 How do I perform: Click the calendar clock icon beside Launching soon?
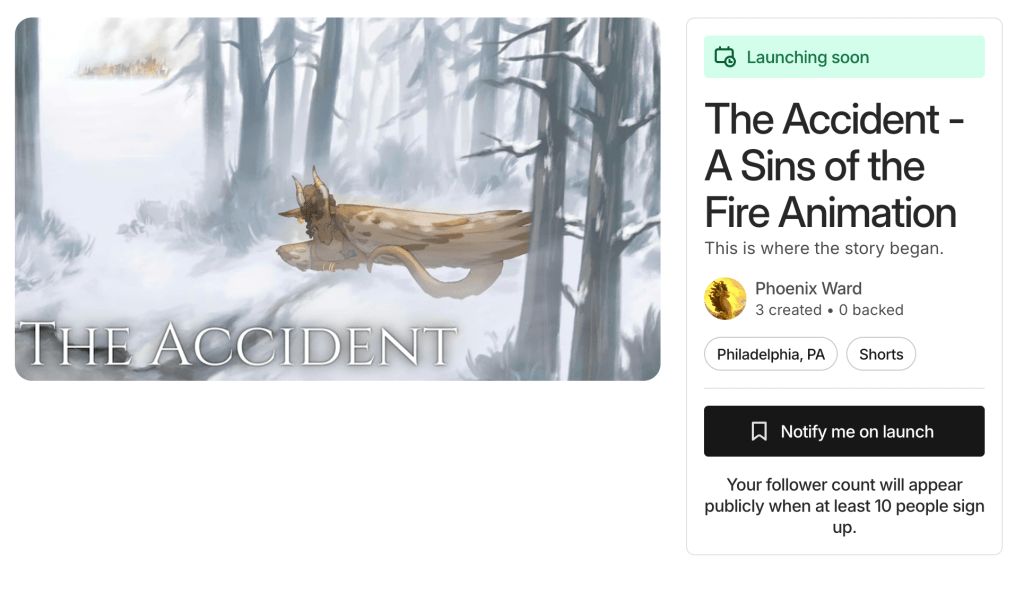[725, 57]
